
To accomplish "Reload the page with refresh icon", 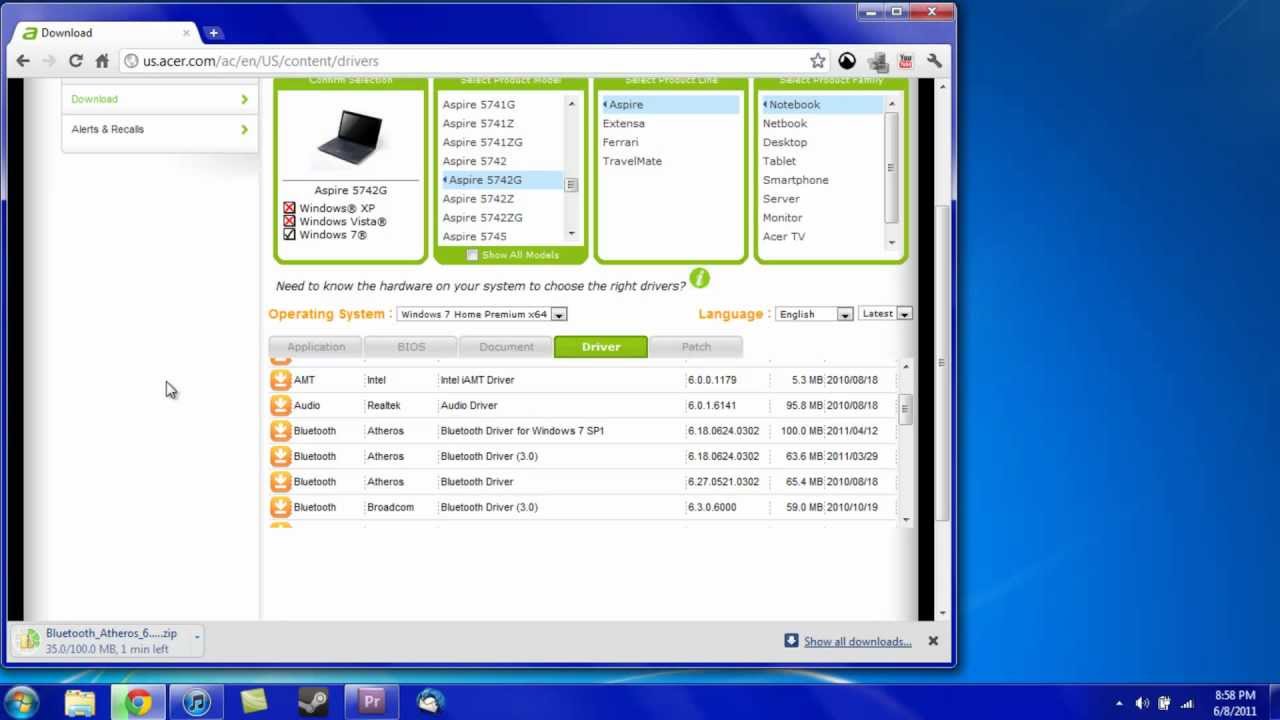I will 75,61.
